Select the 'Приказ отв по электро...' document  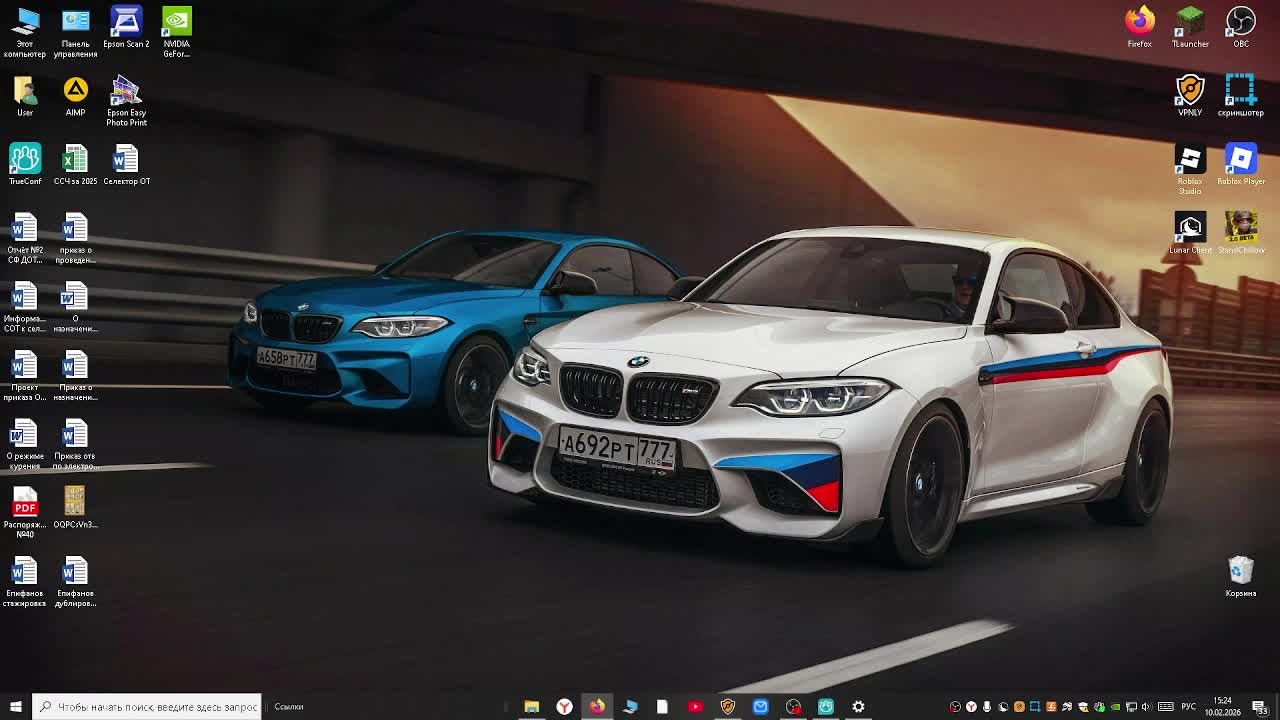pos(75,444)
